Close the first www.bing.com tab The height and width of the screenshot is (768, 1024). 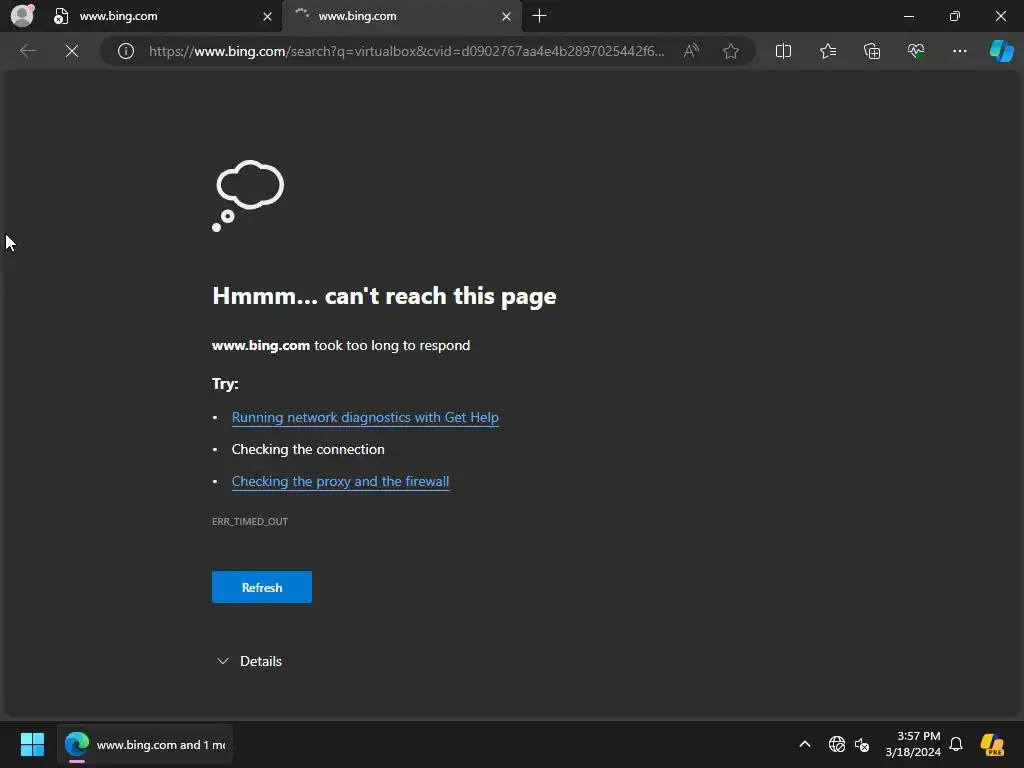tap(267, 16)
